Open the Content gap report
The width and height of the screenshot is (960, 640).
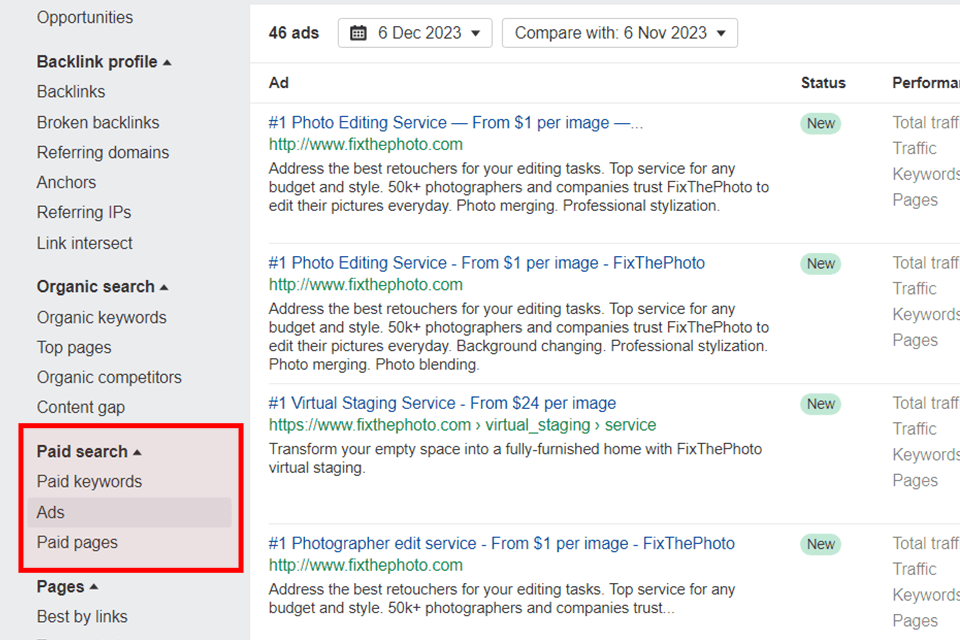81,407
